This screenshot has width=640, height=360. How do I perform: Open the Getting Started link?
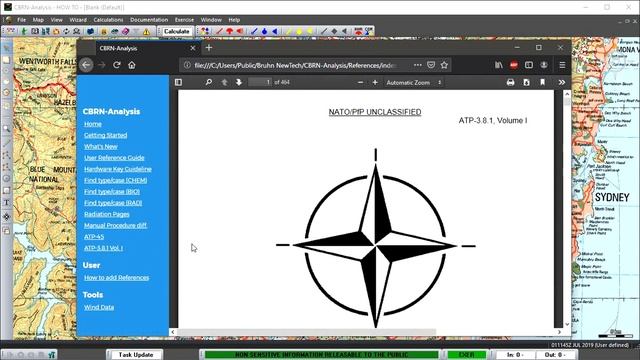[105, 135]
